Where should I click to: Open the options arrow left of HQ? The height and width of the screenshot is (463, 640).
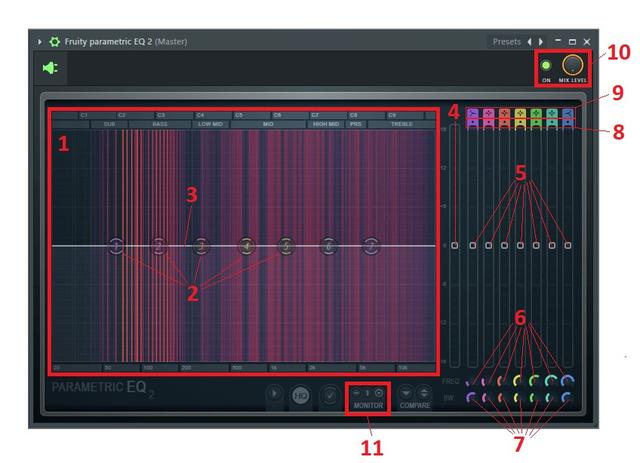(x=274, y=394)
